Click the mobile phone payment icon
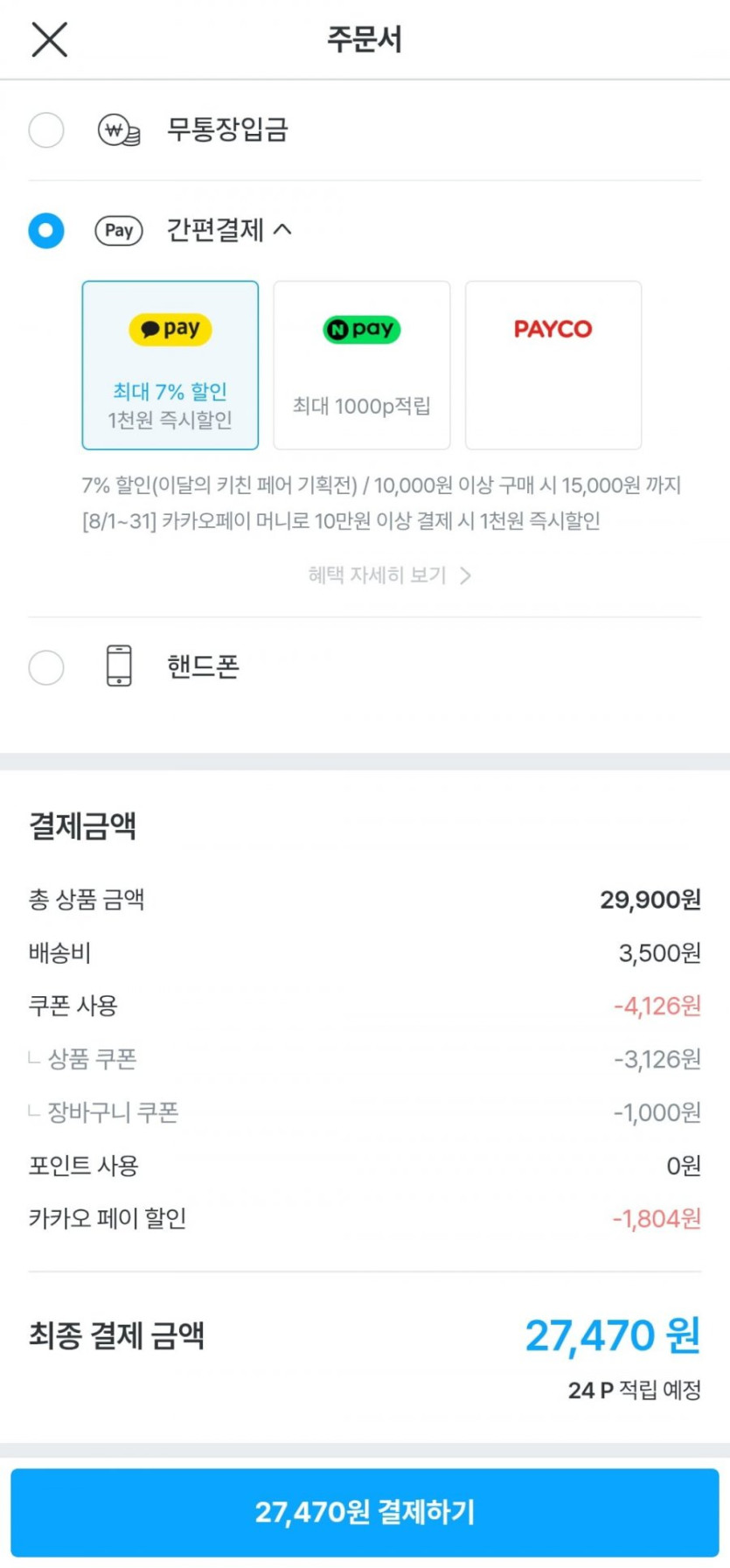730x1568 pixels. (119, 666)
